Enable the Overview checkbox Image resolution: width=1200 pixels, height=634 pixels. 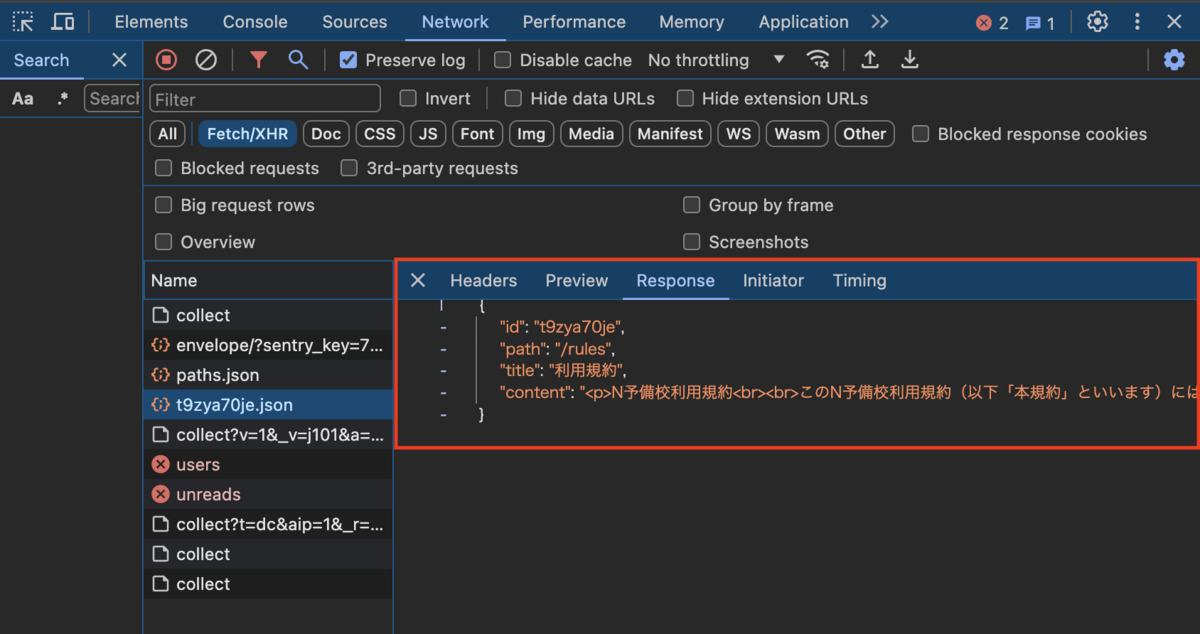163,242
